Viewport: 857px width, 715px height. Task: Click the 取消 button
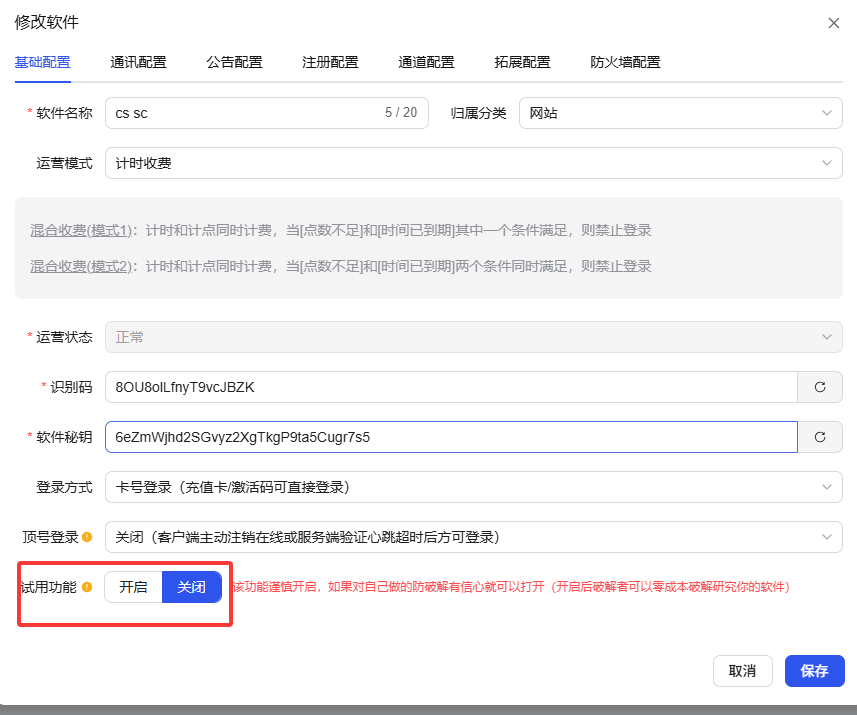point(742,671)
